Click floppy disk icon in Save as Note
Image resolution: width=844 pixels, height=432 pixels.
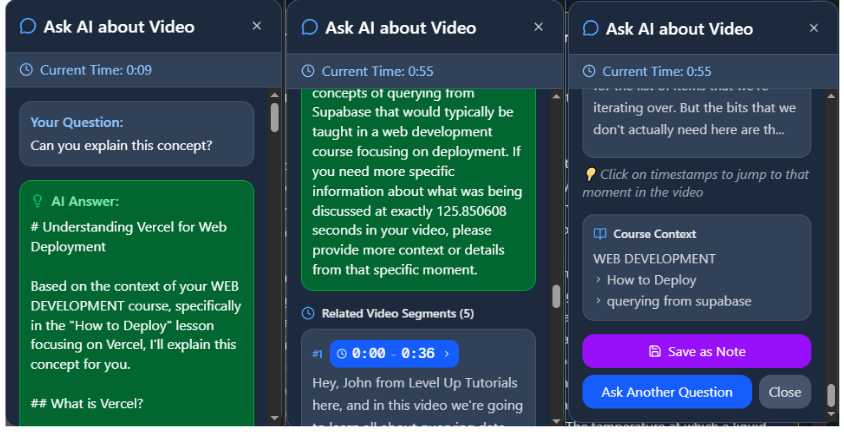[655, 351]
